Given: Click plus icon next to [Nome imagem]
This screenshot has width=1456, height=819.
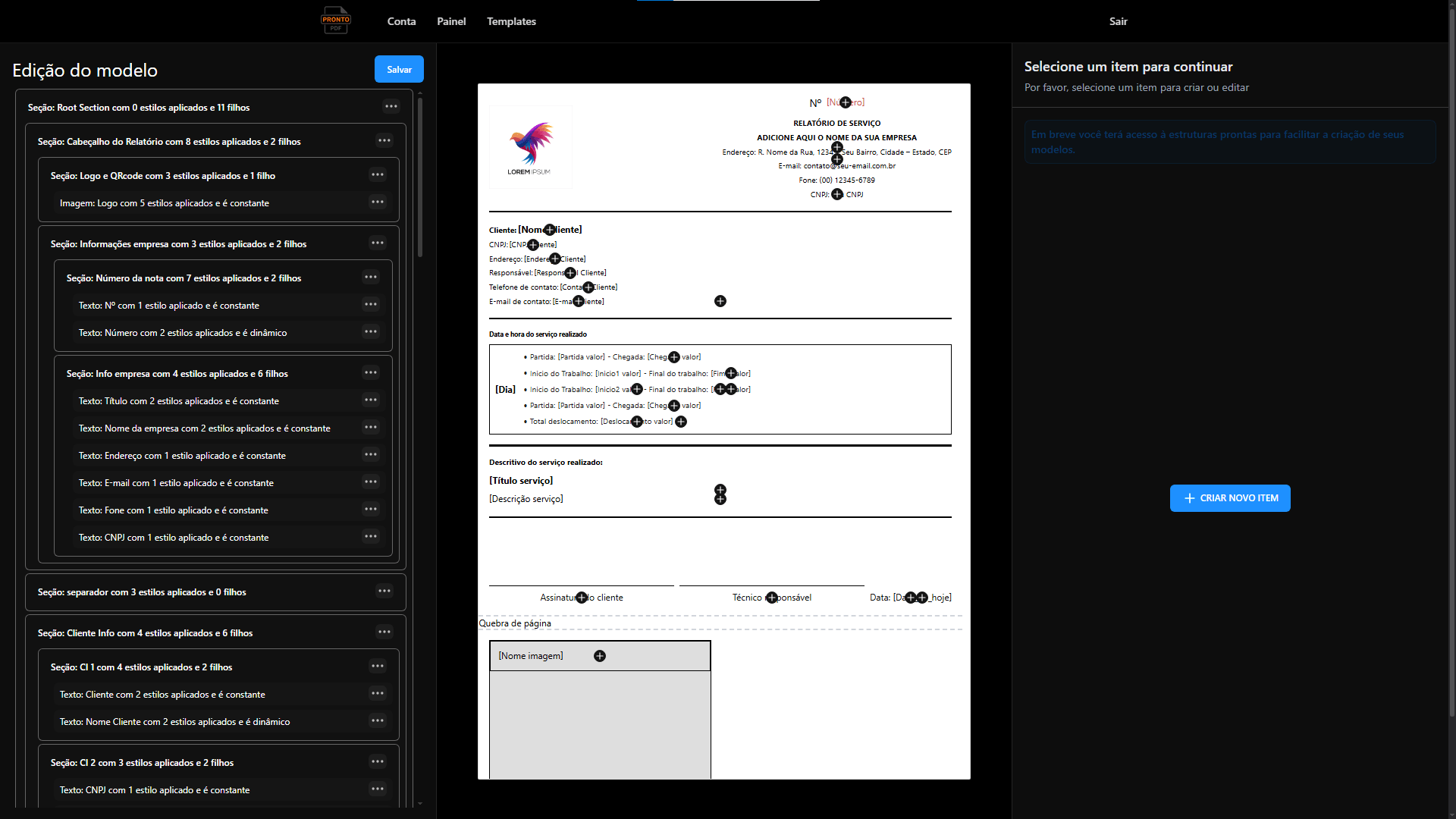Looking at the screenshot, I should 600,656.
